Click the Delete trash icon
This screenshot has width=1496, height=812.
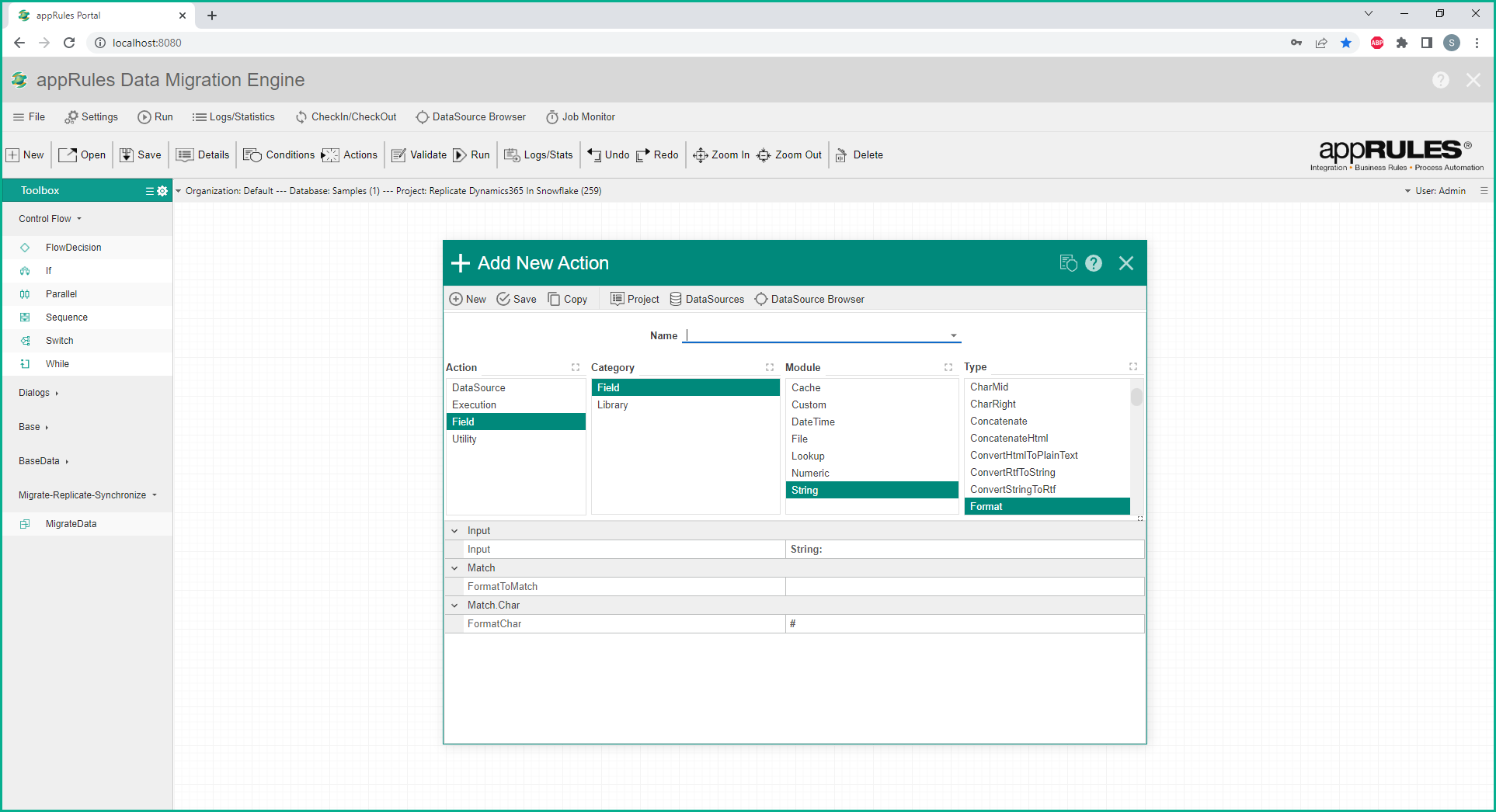[x=841, y=155]
